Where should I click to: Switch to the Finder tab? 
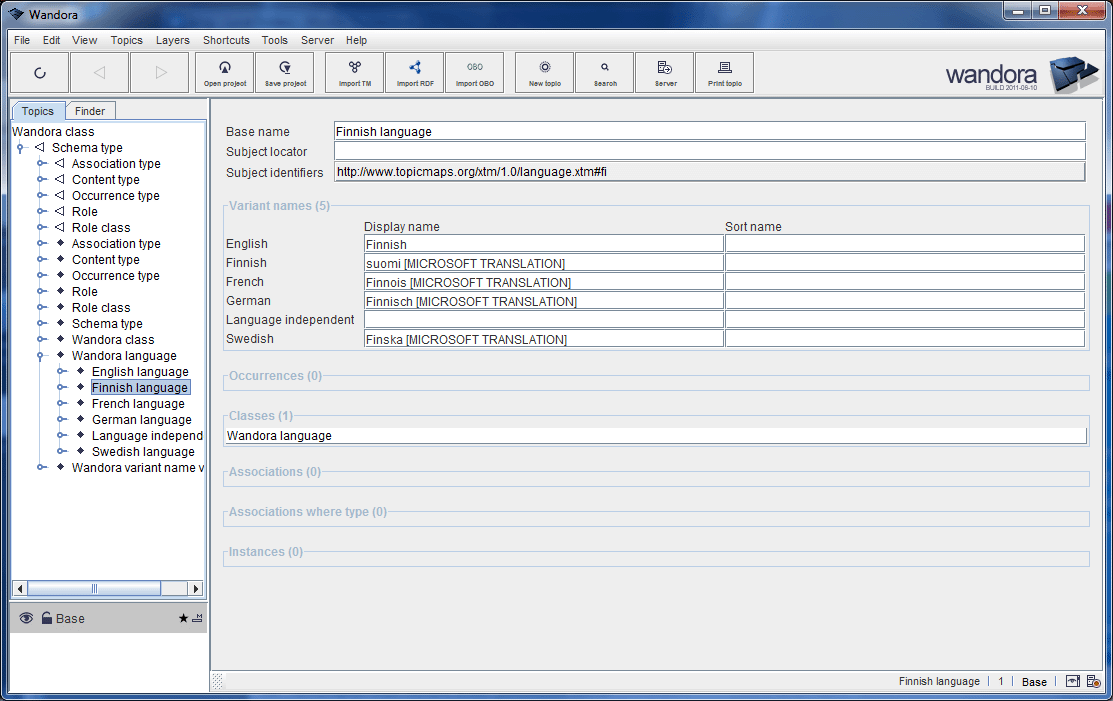coord(90,110)
